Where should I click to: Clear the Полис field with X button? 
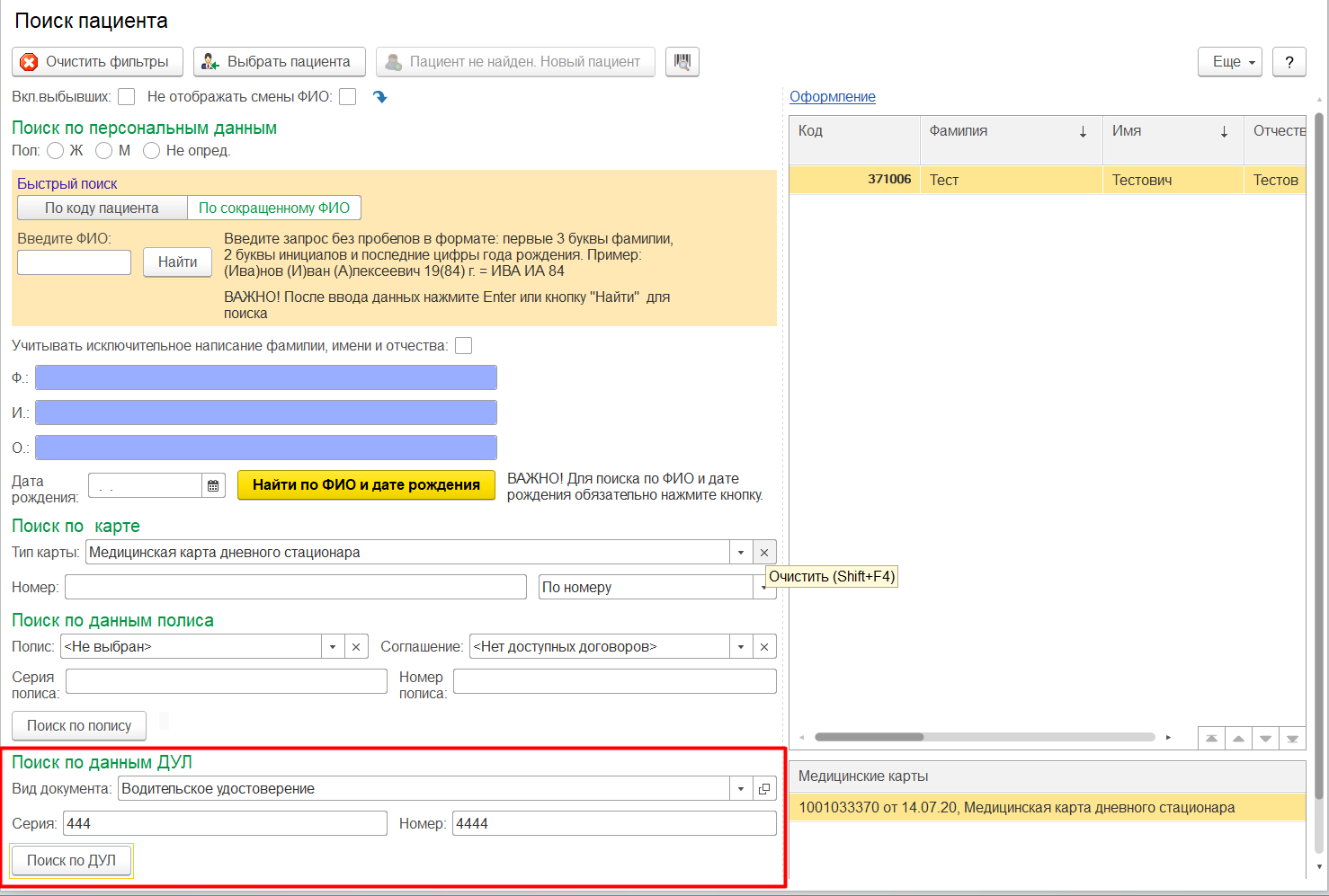click(356, 647)
